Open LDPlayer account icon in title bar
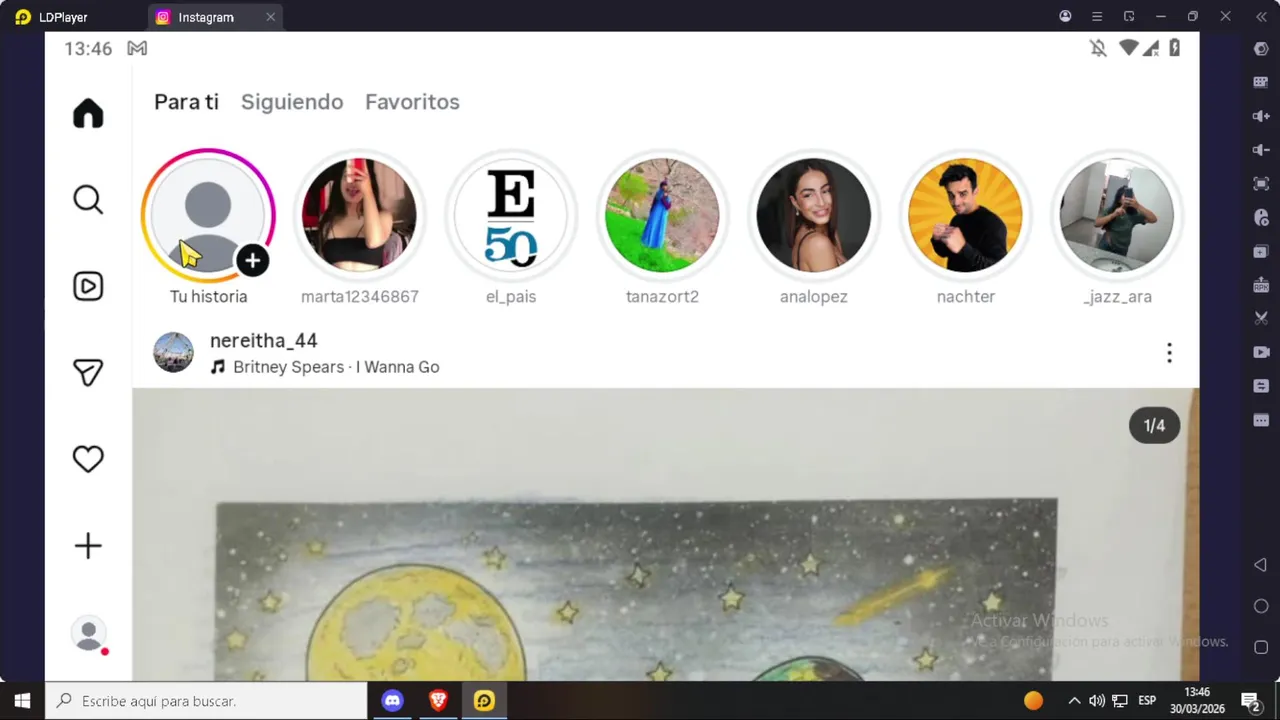 (1065, 17)
